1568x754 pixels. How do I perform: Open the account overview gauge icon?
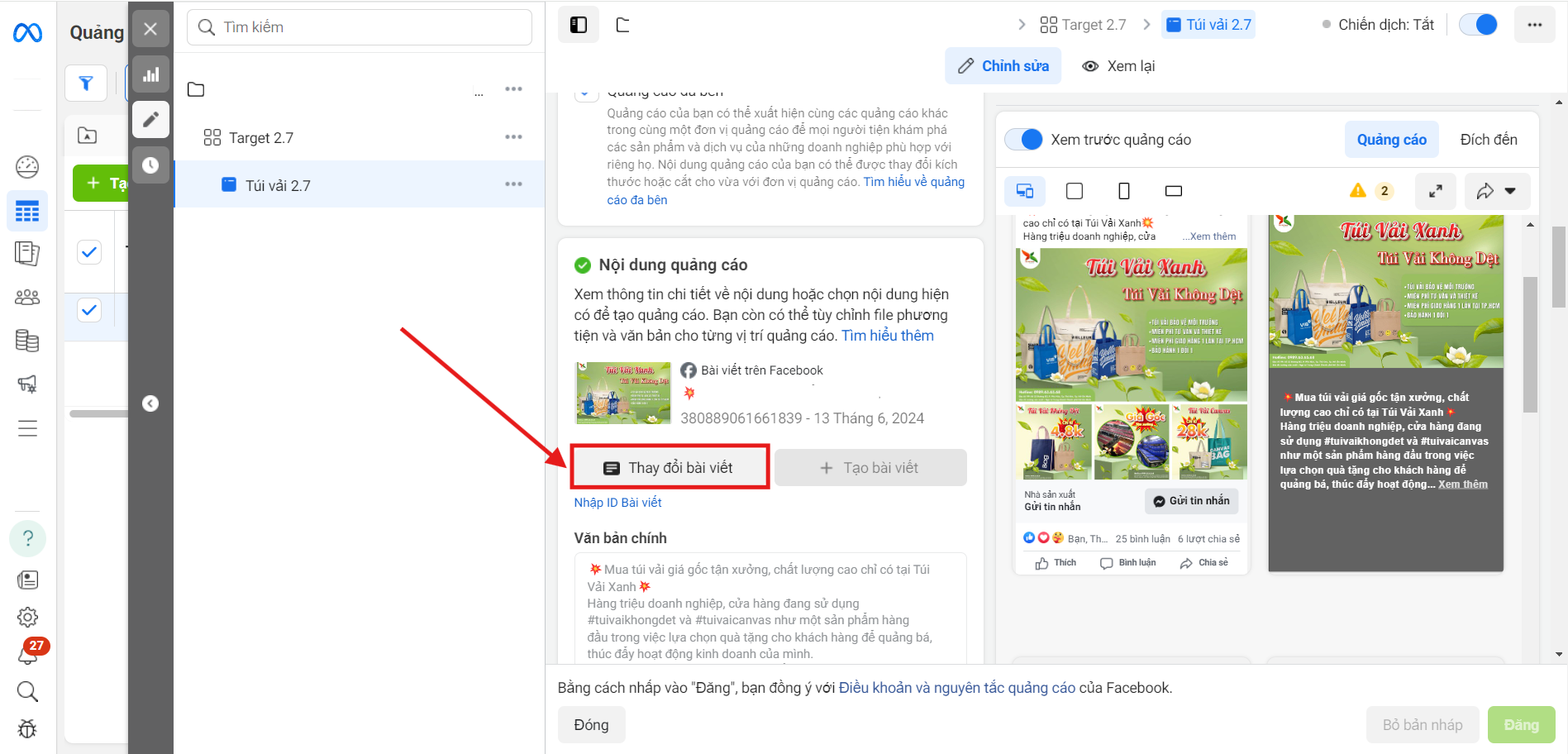point(27,167)
